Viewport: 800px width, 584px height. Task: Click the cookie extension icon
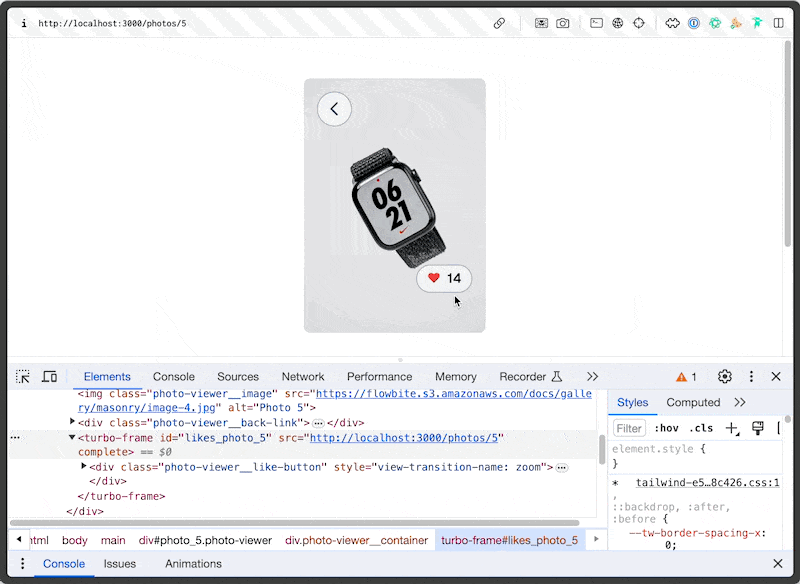[x=736, y=23]
